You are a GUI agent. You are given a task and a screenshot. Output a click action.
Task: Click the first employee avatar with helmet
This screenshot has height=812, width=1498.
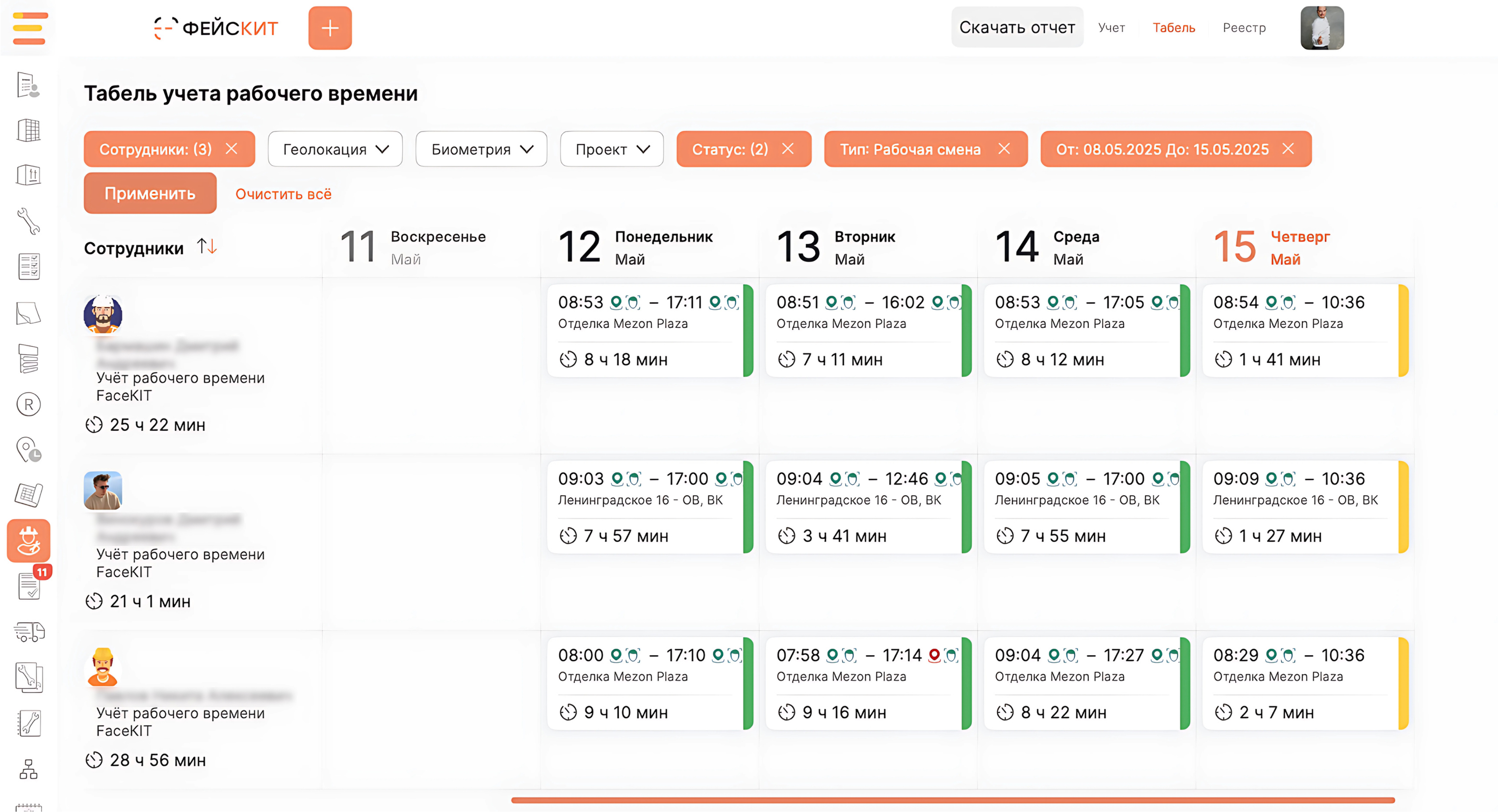[x=103, y=315]
